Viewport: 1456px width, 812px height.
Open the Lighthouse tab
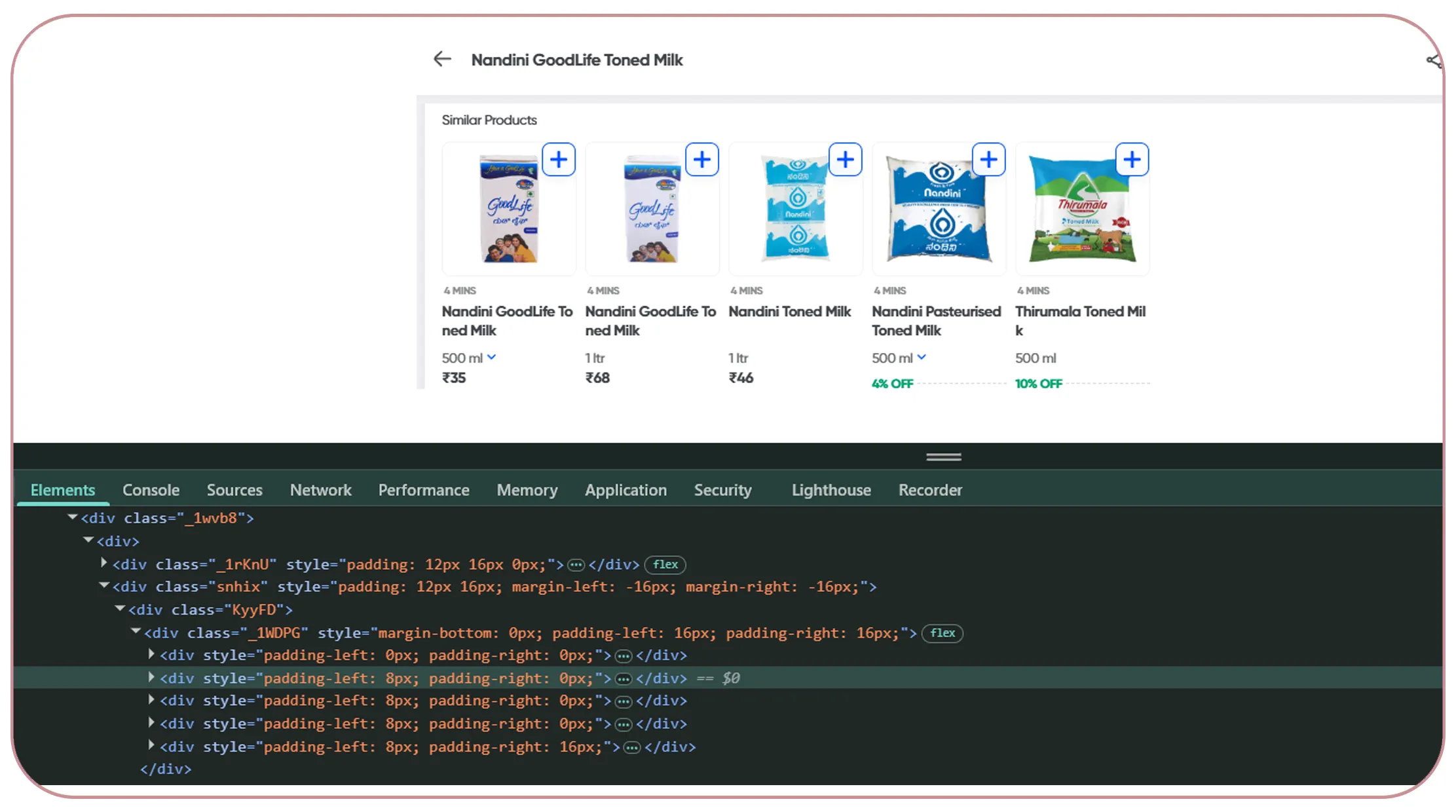pos(831,490)
